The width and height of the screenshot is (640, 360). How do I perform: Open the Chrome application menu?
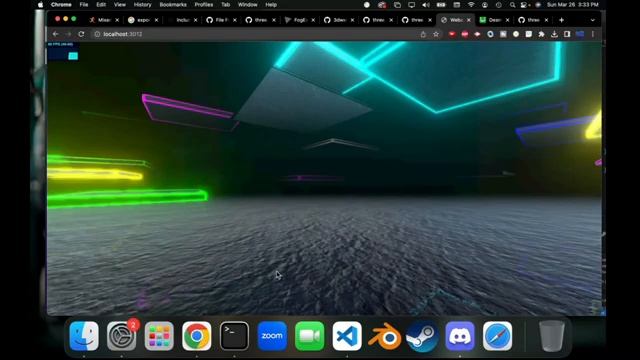point(61,5)
